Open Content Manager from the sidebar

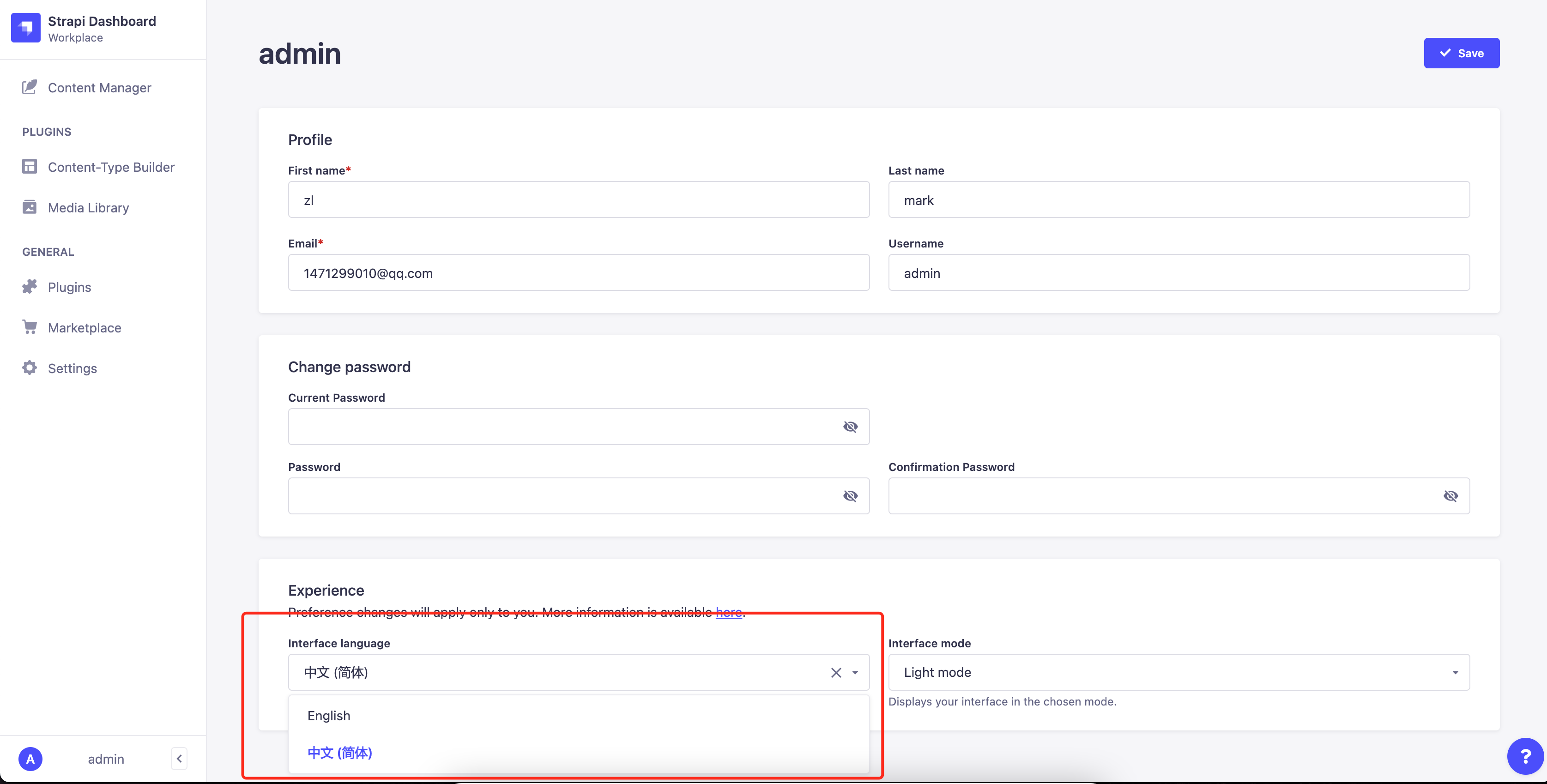[99, 88]
